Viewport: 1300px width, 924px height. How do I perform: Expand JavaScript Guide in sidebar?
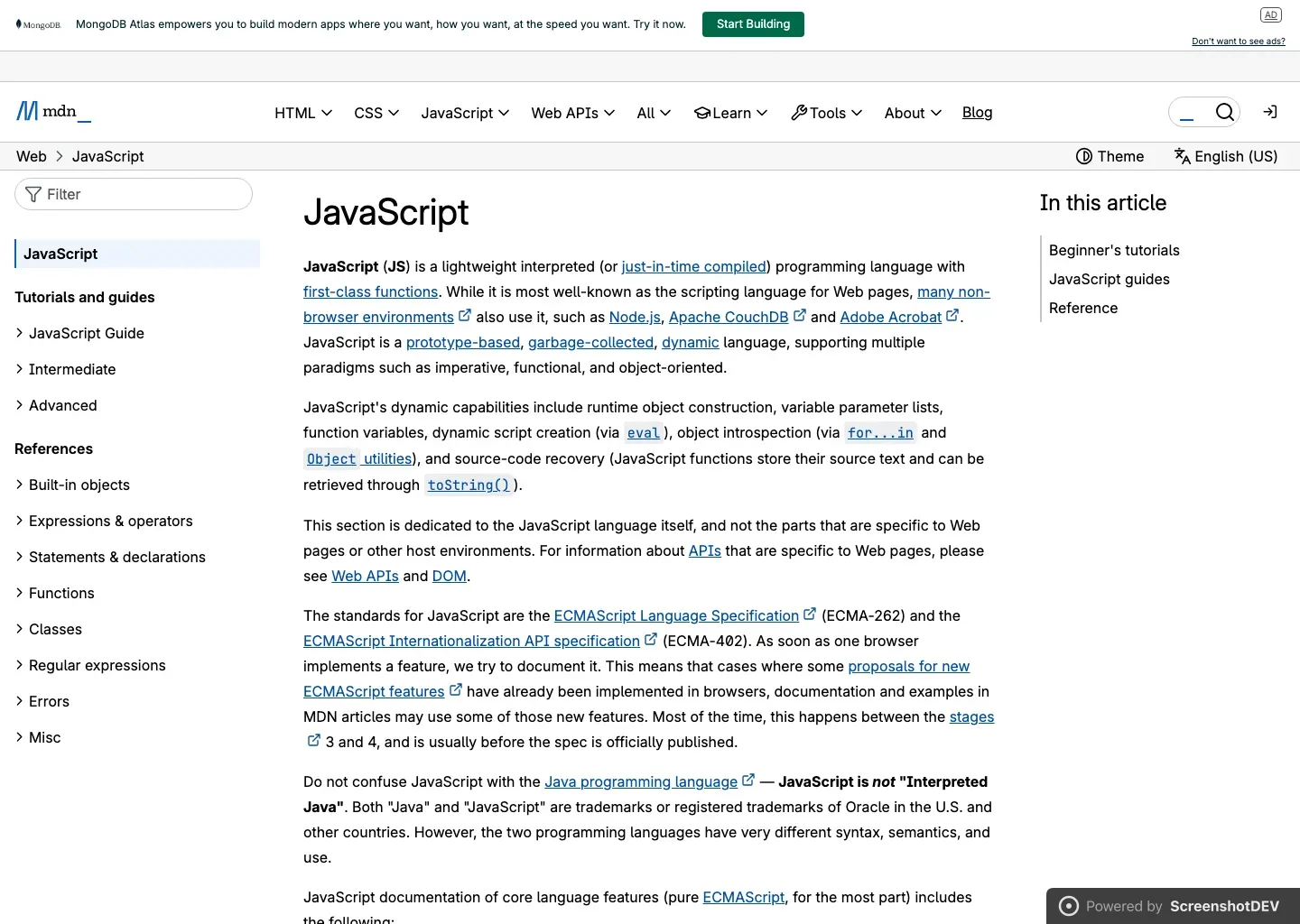point(79,333)
